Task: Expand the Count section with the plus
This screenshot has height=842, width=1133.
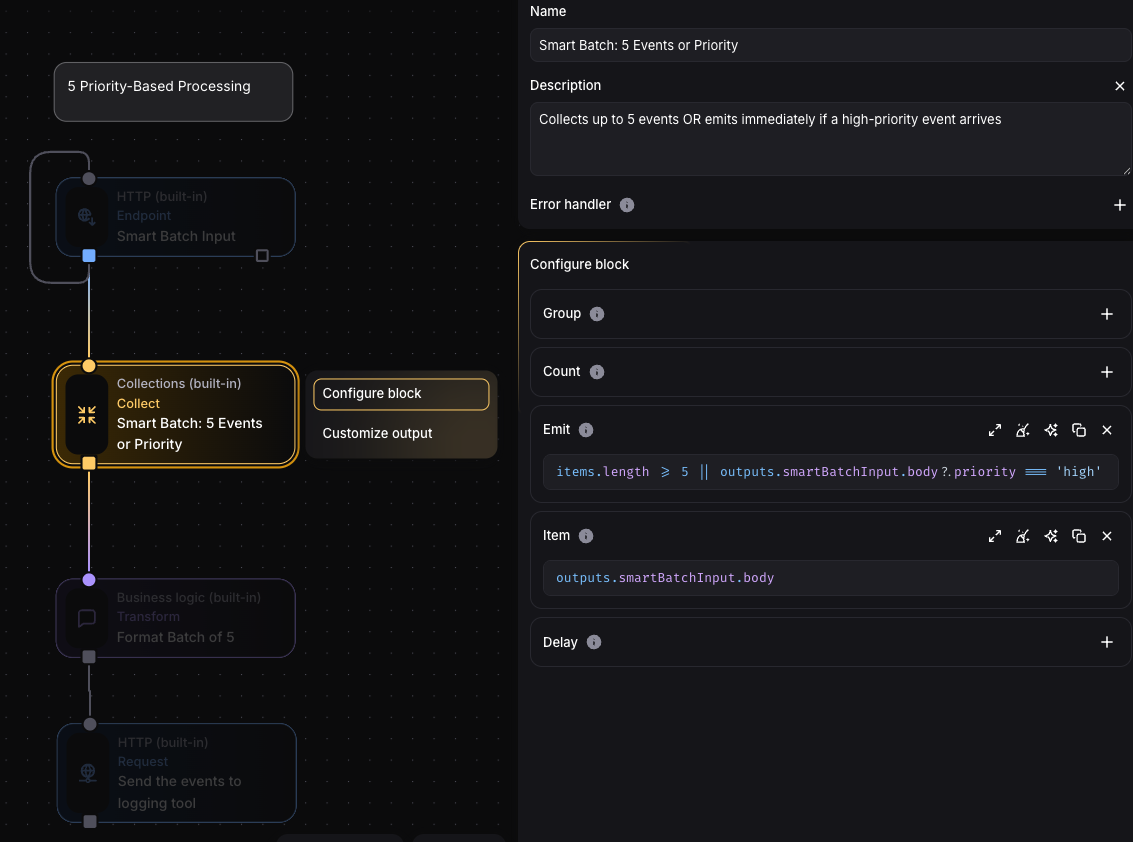Action: click(1107, 371)
